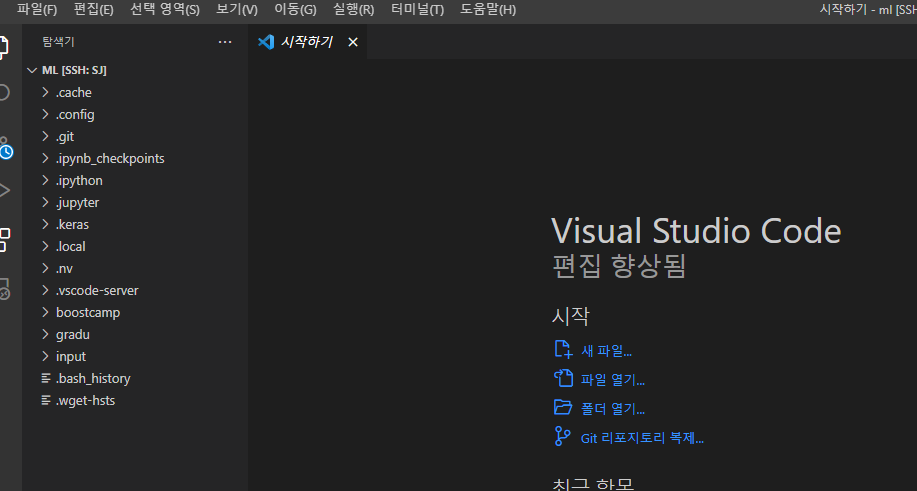917x491 pixels.
Task: Expand the .vscode-server folder
Action: [x=45, y=291]
